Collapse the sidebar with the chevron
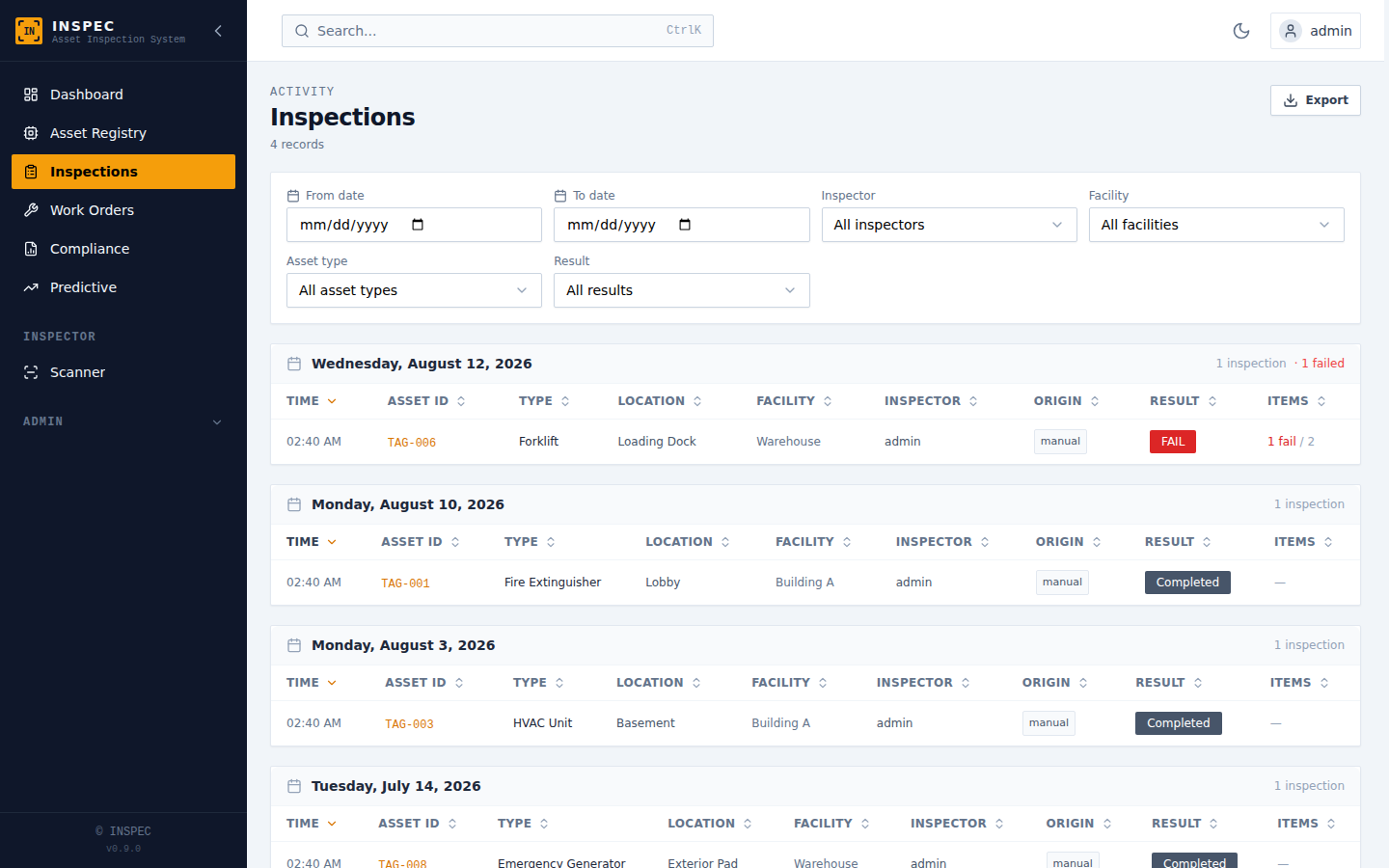 coord(218,31)
